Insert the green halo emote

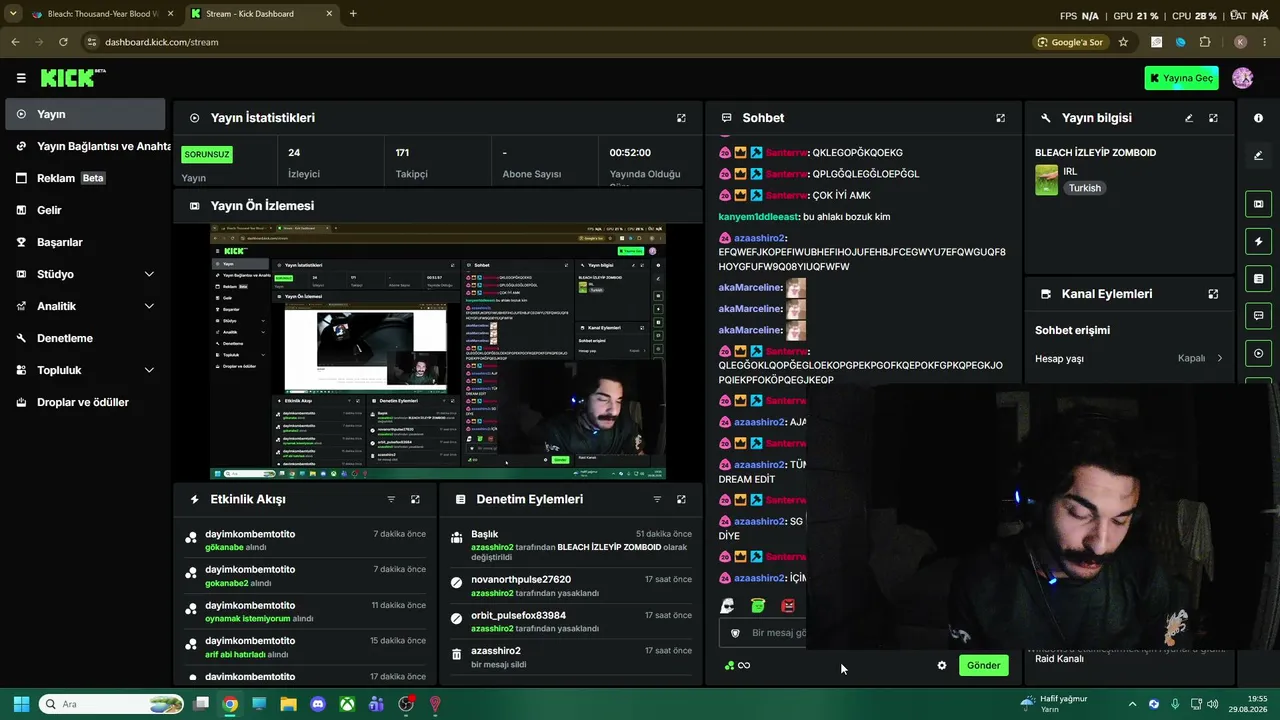pyautogui.click(x=758, y=606)
